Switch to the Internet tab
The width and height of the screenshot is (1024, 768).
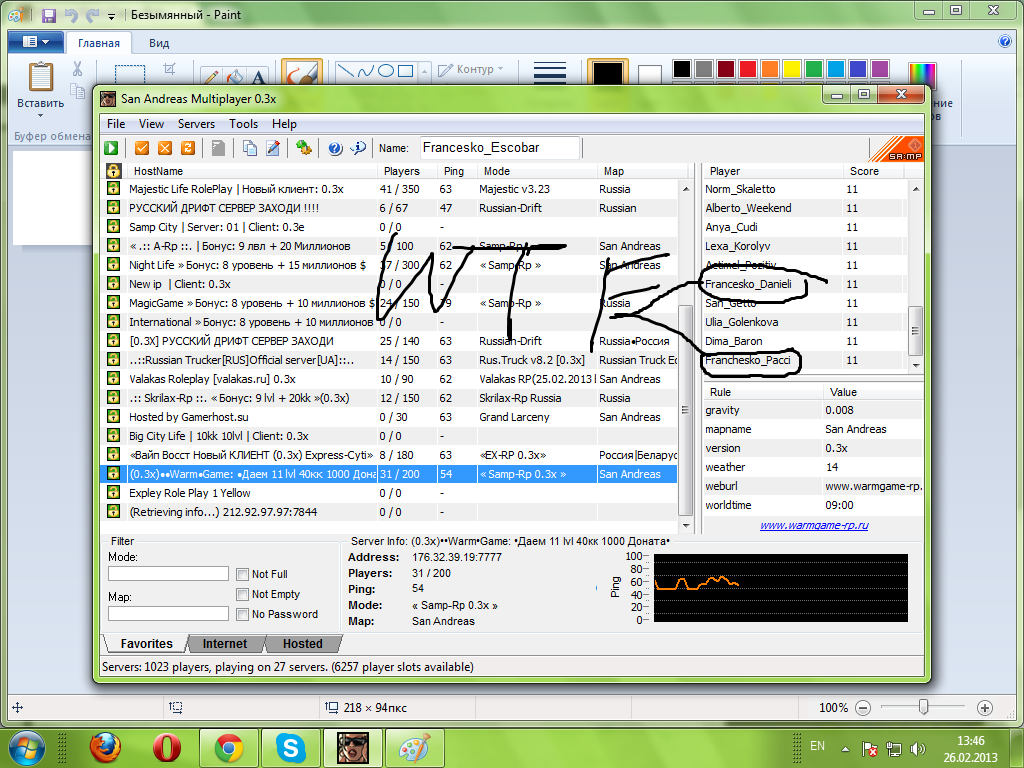[x=225, y=644]
